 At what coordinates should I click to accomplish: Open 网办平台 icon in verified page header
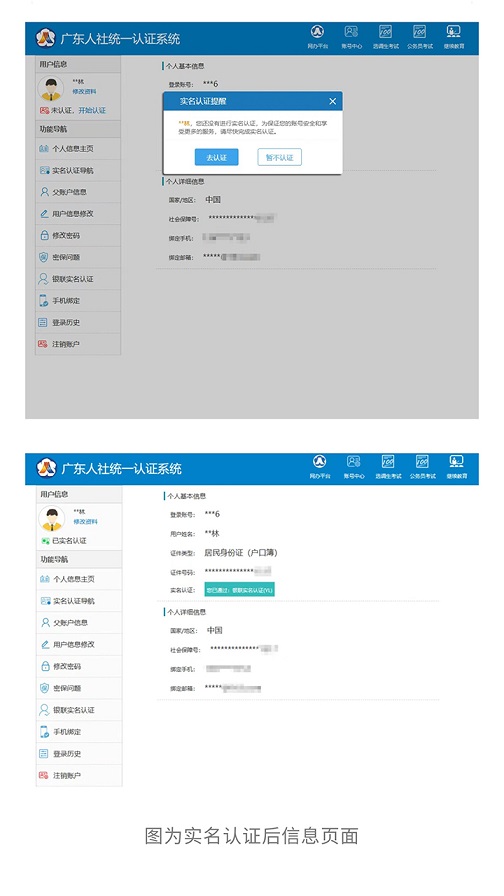[320, 467]
